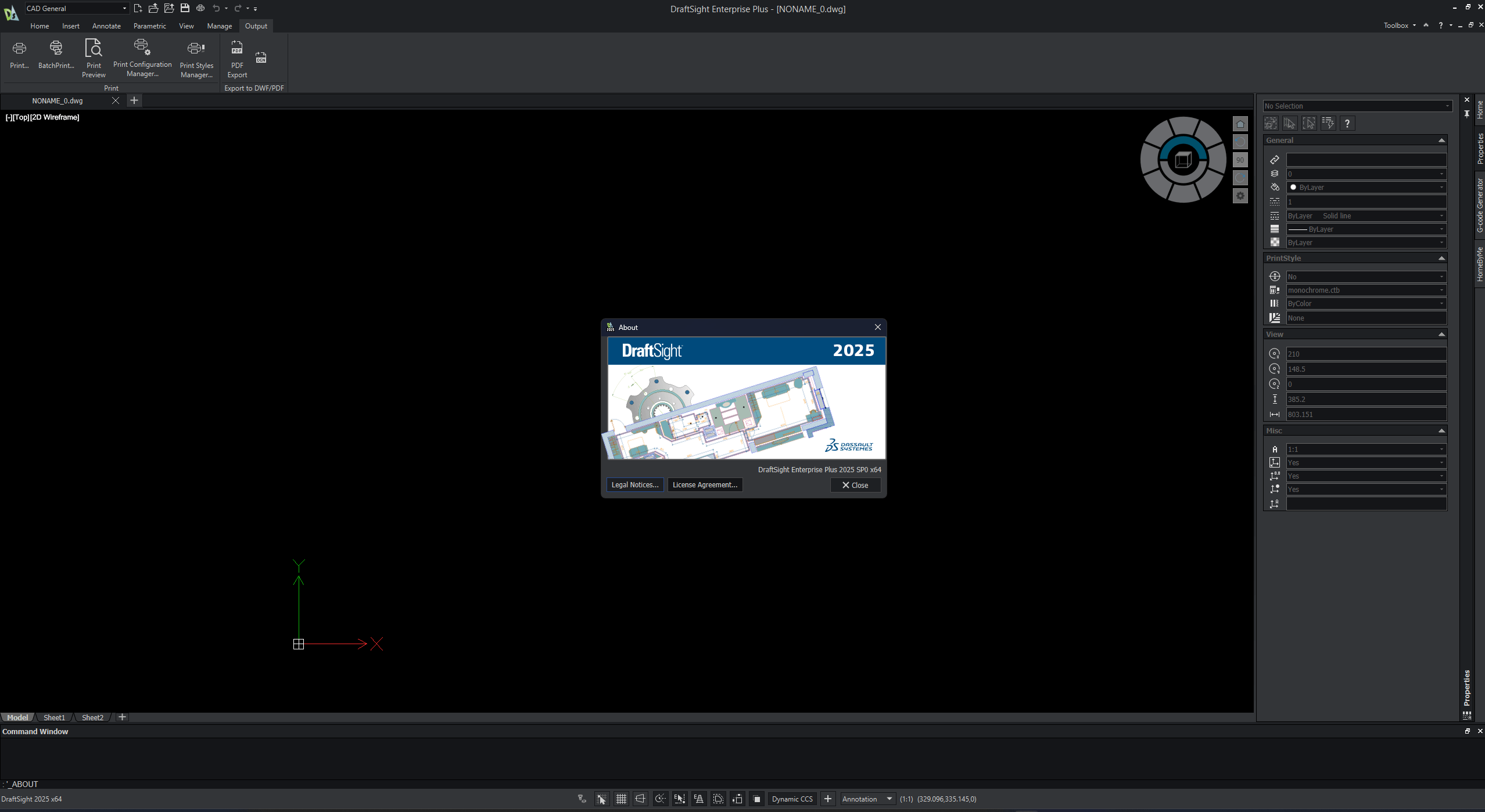Open the Sheet1 layout tab
Image resolution: width=1485 pixels, height=812 pixels.
click(54, 717)
